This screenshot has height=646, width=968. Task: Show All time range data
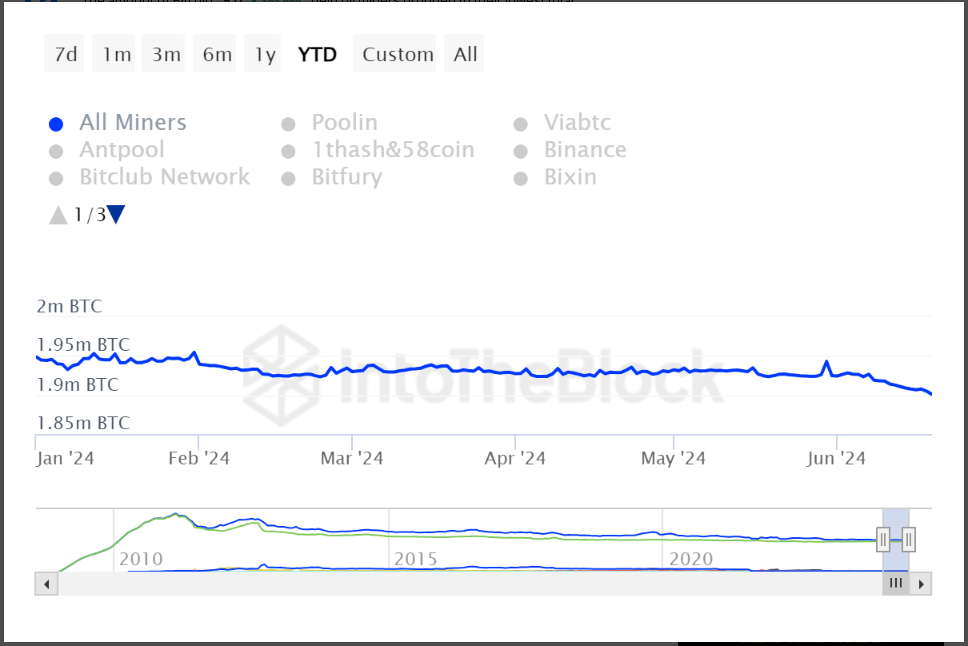[465, 54]
